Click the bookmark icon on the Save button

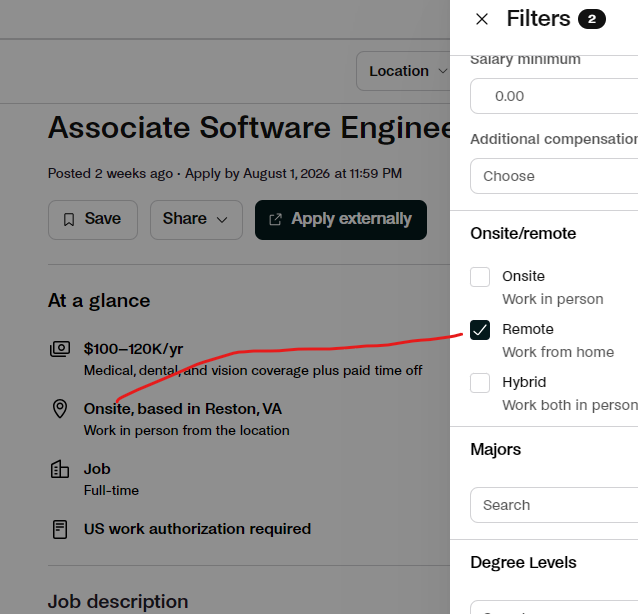click(x=69, y=219)
